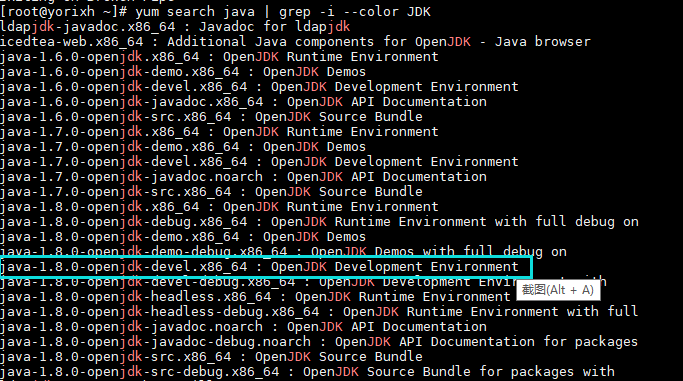This screenshot has height=381, width=683.
Task: Select the highlighted java-1.8.0-openjdk-devel.x86_64 line
Action: point(265,267)
